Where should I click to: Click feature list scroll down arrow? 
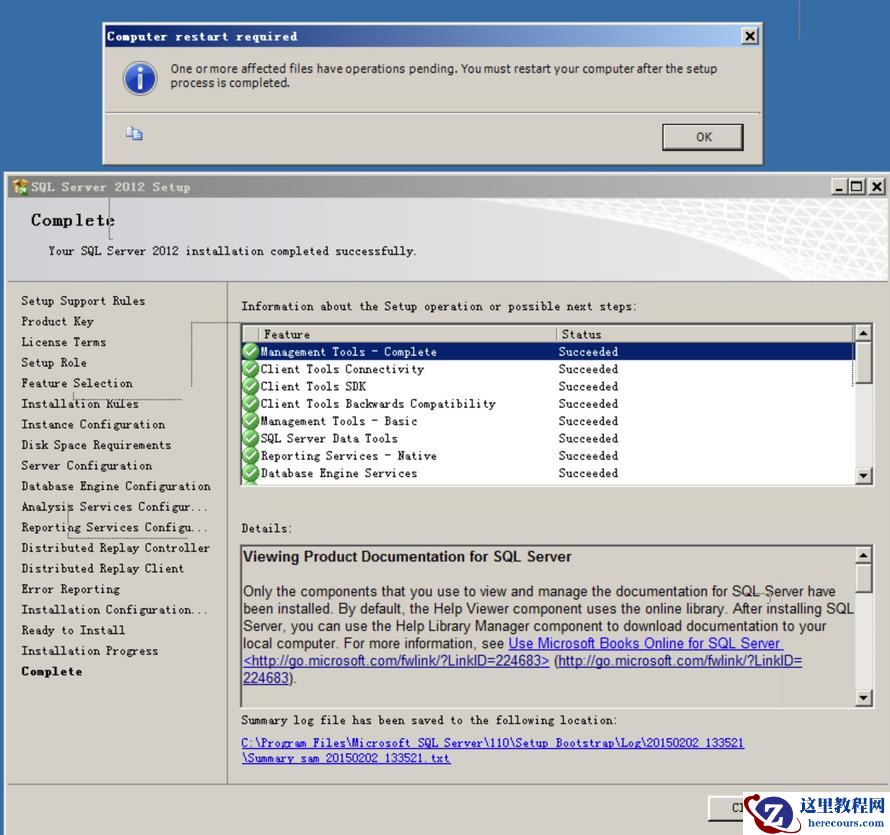(863, 476)
